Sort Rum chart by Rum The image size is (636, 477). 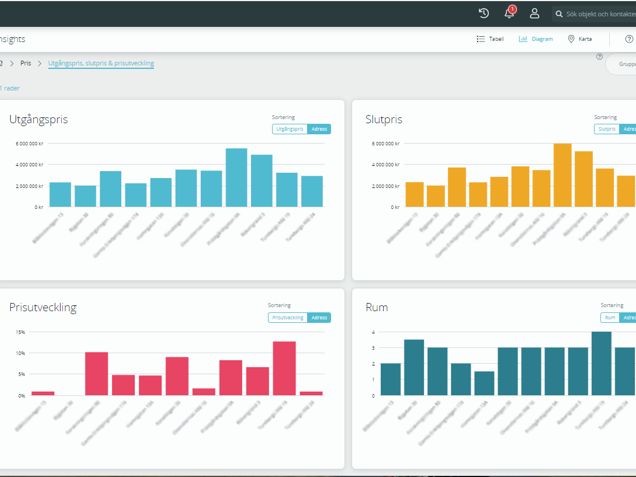[610, 318]
